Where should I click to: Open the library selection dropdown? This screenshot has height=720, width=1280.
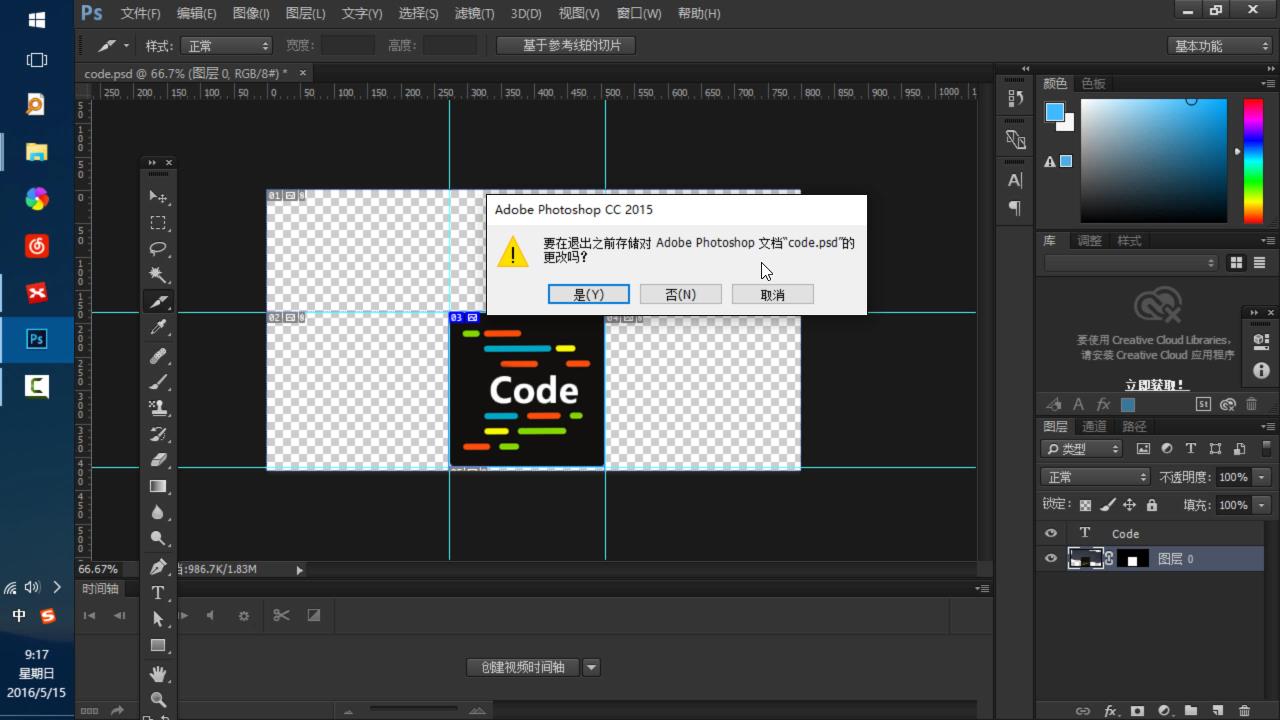1131,262
